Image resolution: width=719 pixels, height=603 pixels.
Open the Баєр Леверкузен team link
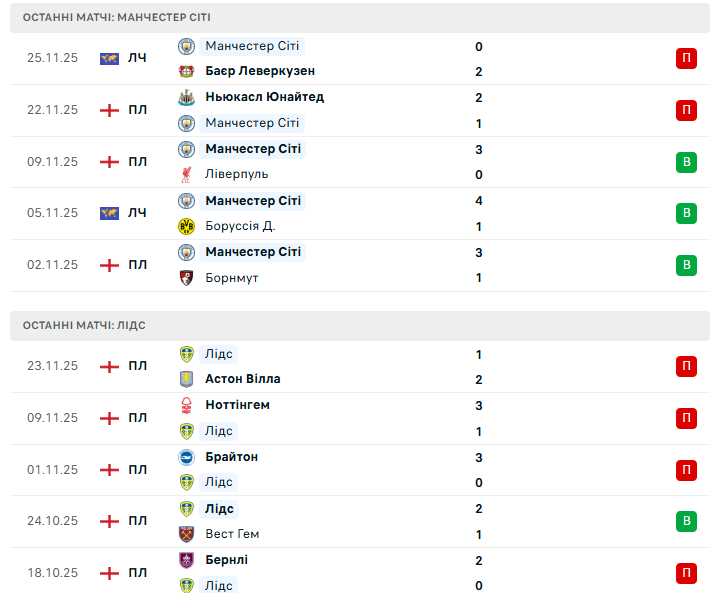[260, 71]
